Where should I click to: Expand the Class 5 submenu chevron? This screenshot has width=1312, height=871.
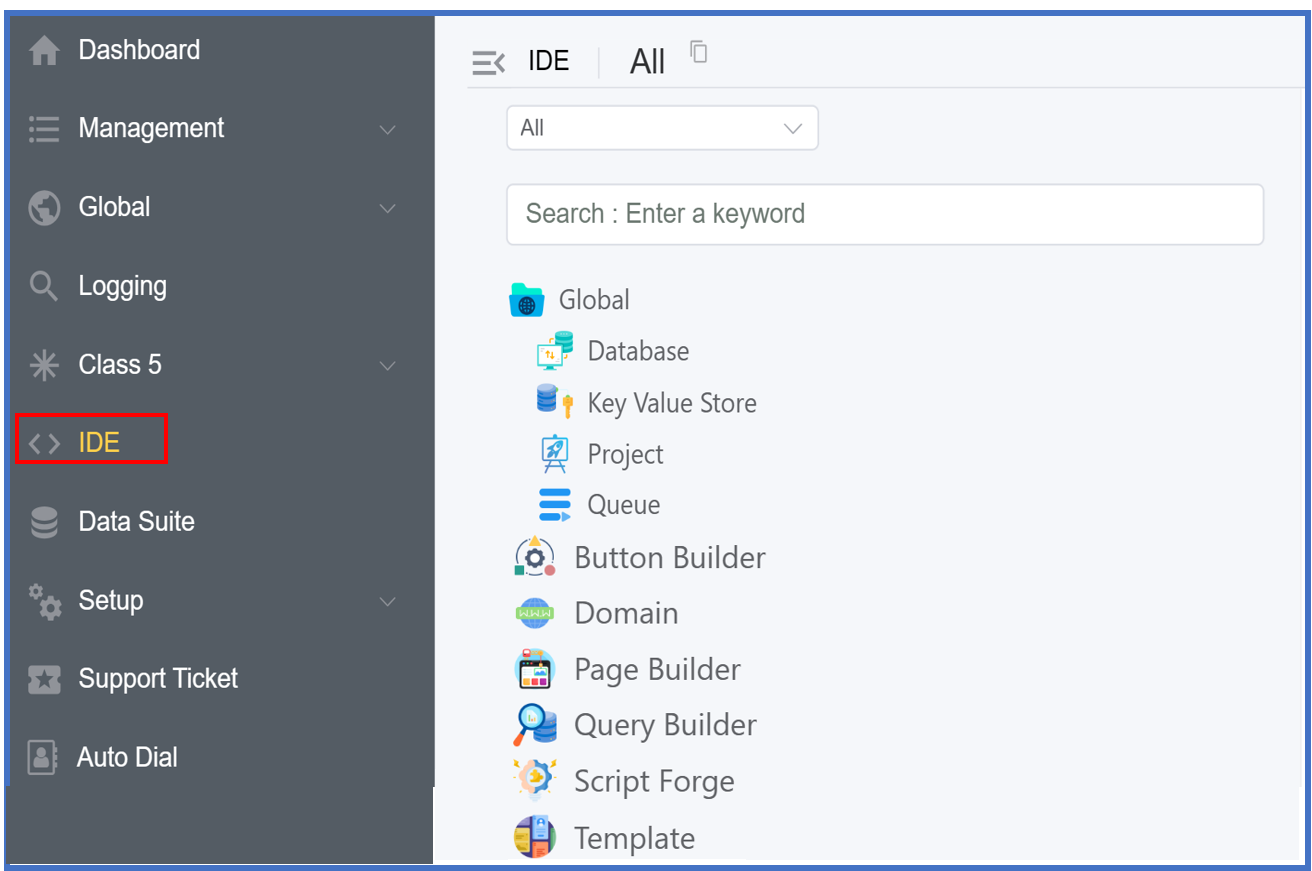pos(388,366)
